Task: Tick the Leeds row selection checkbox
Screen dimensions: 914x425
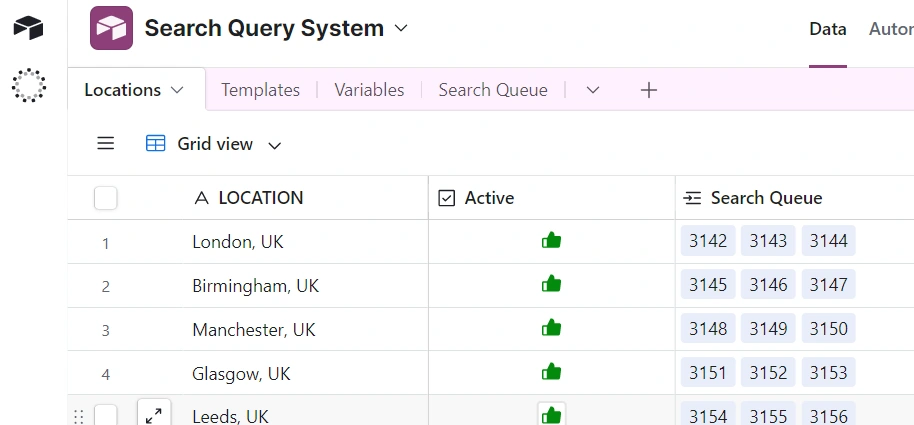Action: click(x=106, y=415)
